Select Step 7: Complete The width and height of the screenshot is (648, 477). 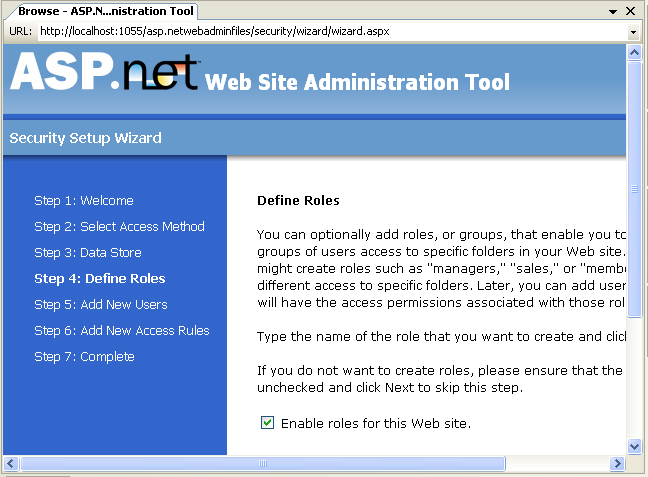(x=84, y=356)
